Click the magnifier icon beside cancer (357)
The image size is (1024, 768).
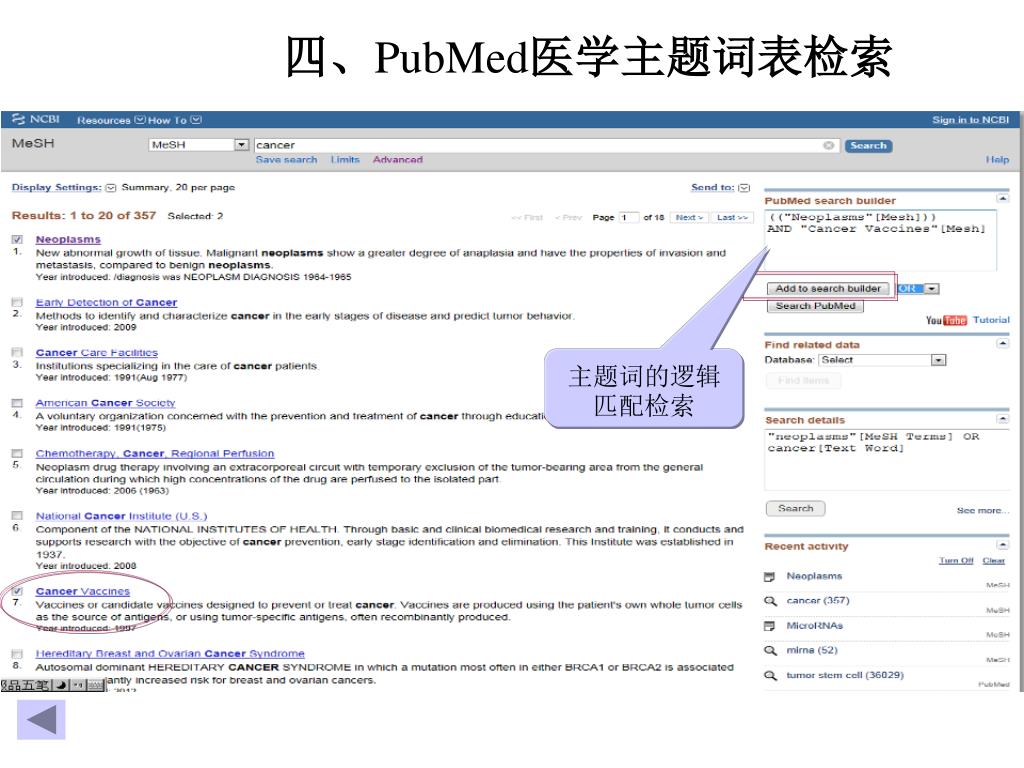[x=771, y=601]
